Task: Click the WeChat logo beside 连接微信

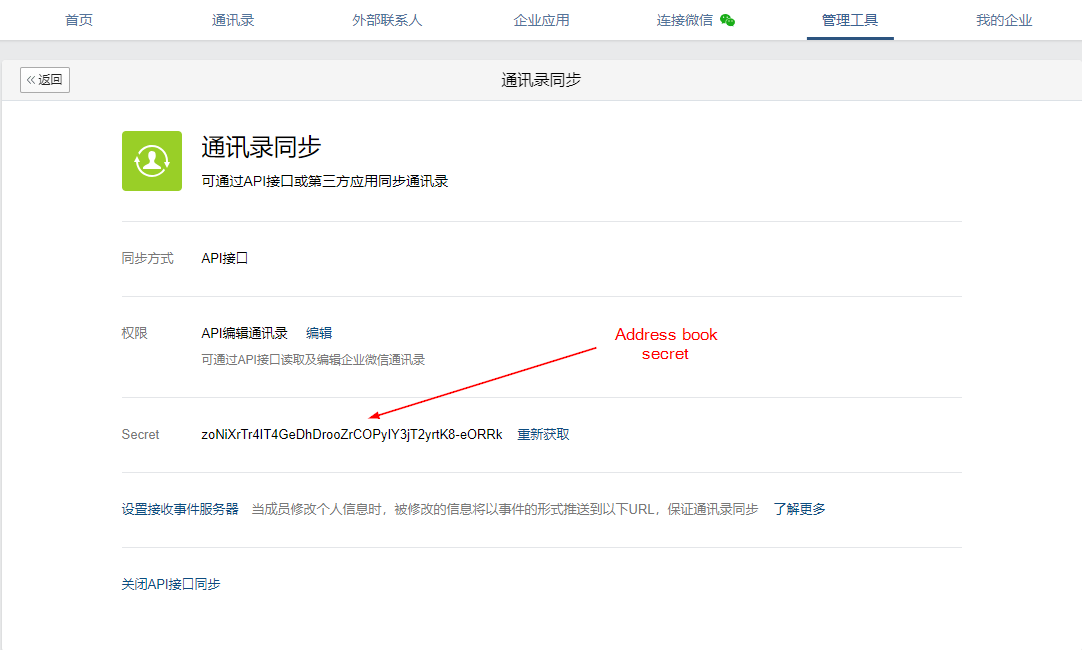Action: click(730, 18)
